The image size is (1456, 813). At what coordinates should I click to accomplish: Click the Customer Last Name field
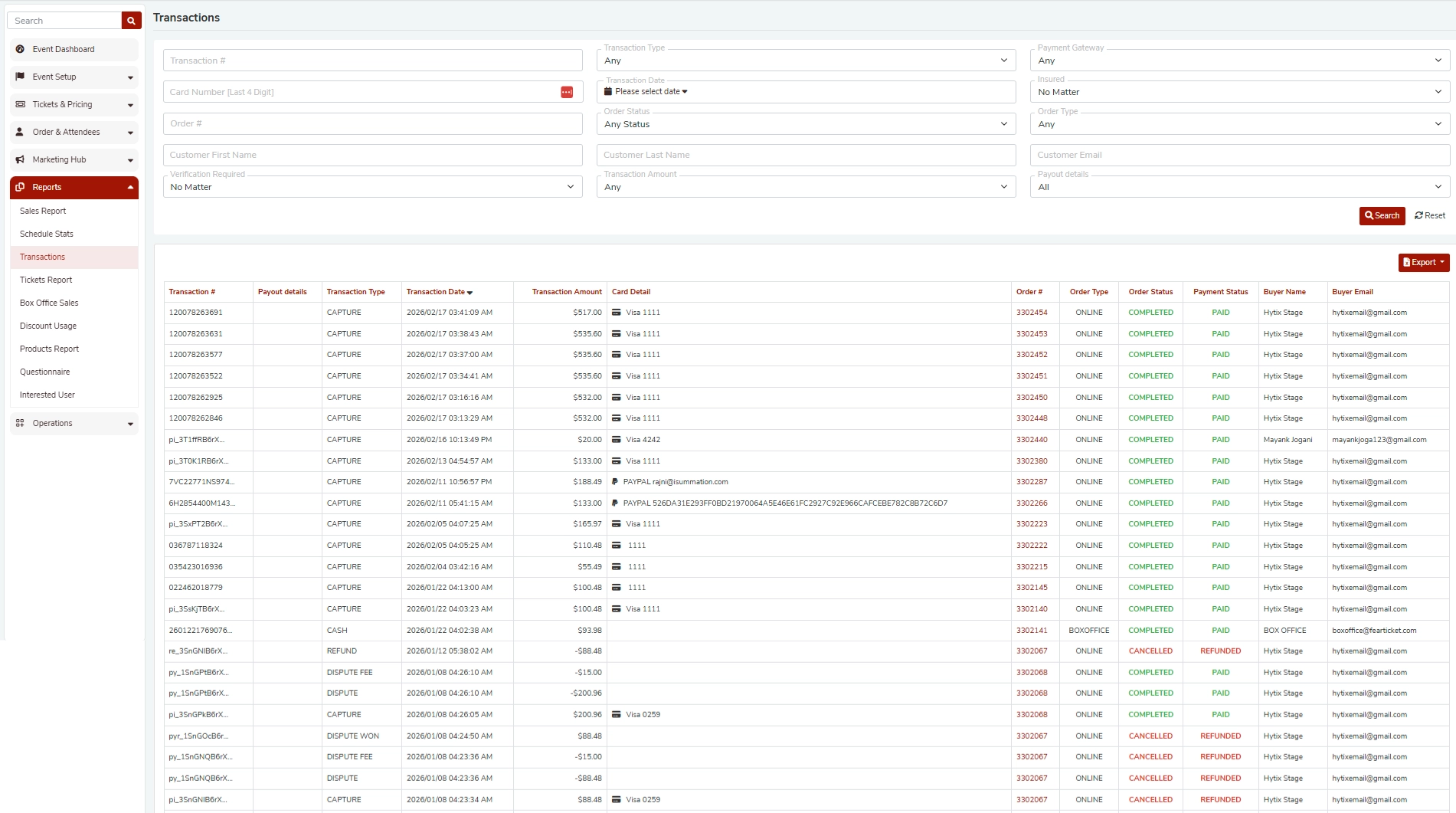point(806,155)
